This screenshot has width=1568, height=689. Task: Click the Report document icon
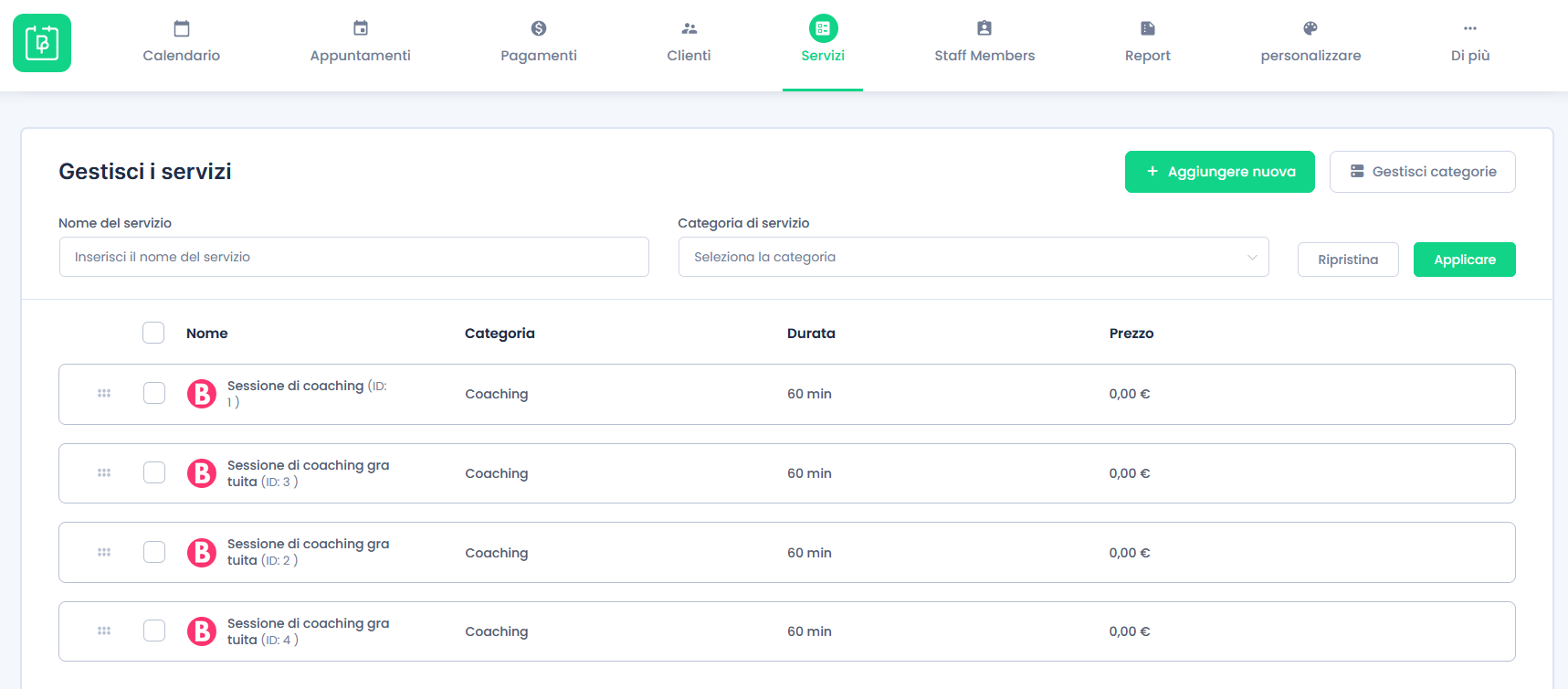(x=1147, y=28)
